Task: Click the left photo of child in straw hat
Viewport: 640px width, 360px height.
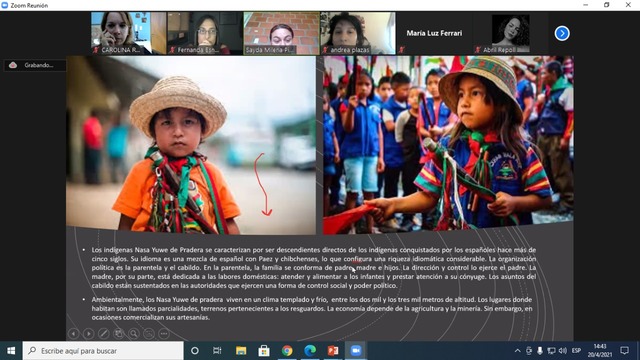Action: pyautogui.click(x=191, y=145)
